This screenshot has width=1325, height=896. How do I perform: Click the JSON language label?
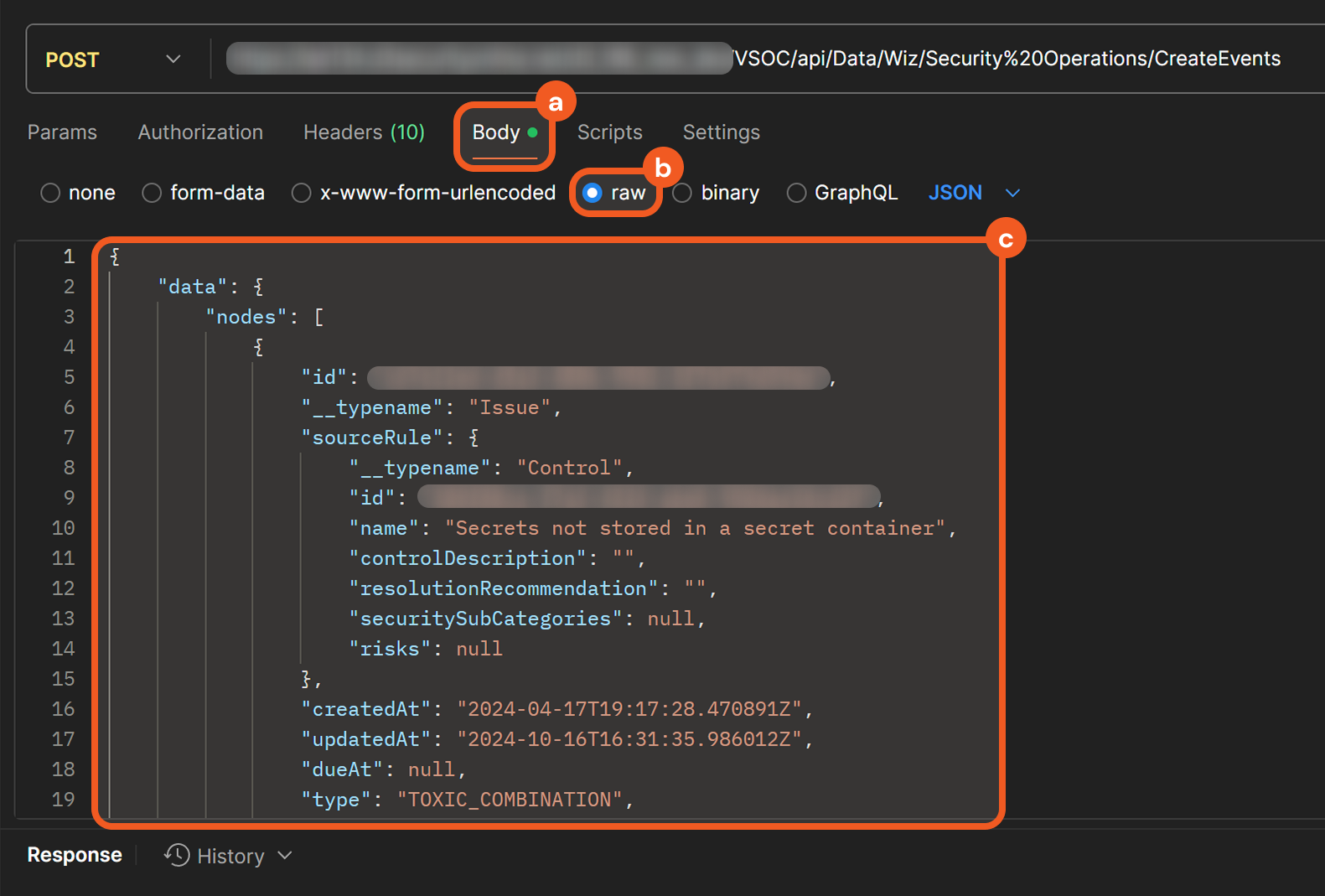point(955,193)
